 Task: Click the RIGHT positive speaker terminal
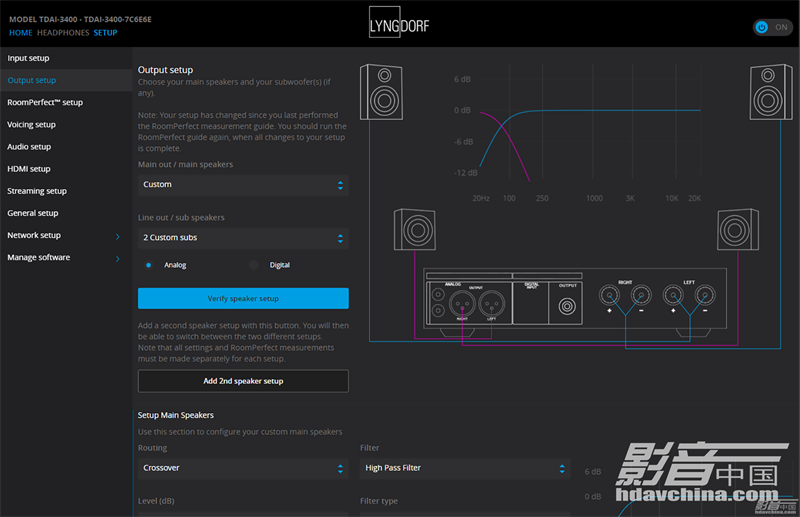609,295
